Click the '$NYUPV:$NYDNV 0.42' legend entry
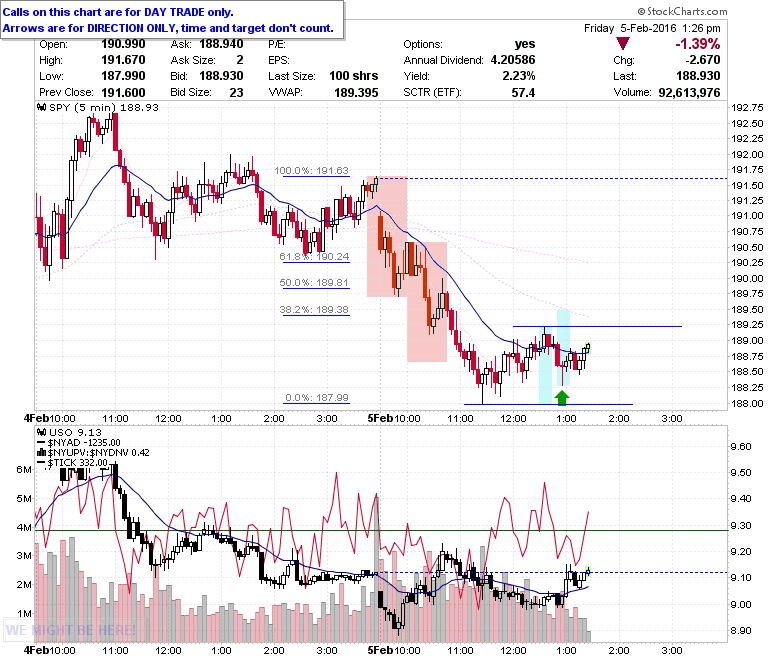Screen dimensions: 780x659 click(x=98, y=453)
